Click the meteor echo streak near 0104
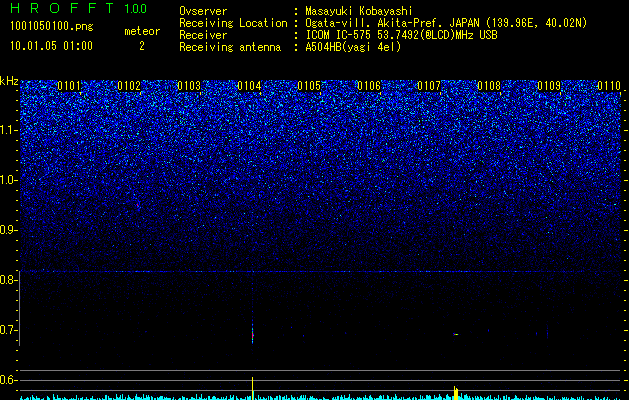This screenshot has width=629, height=400. (x=252, y=333)
